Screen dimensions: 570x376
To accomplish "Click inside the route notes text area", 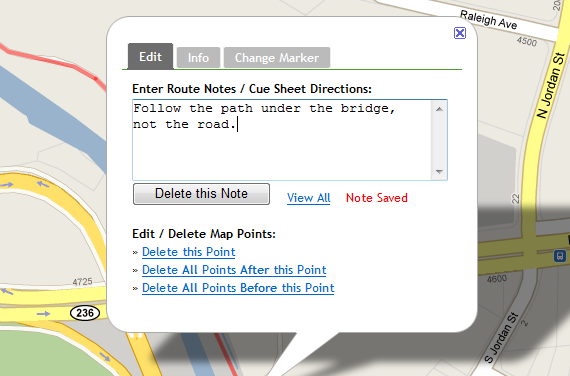I will click(282, 140).
